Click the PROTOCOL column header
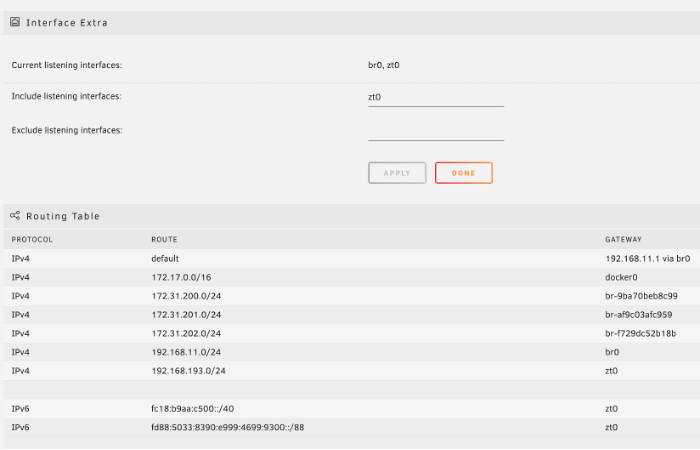The width and height of the screenshot is (700, 450). coord(32,240)
